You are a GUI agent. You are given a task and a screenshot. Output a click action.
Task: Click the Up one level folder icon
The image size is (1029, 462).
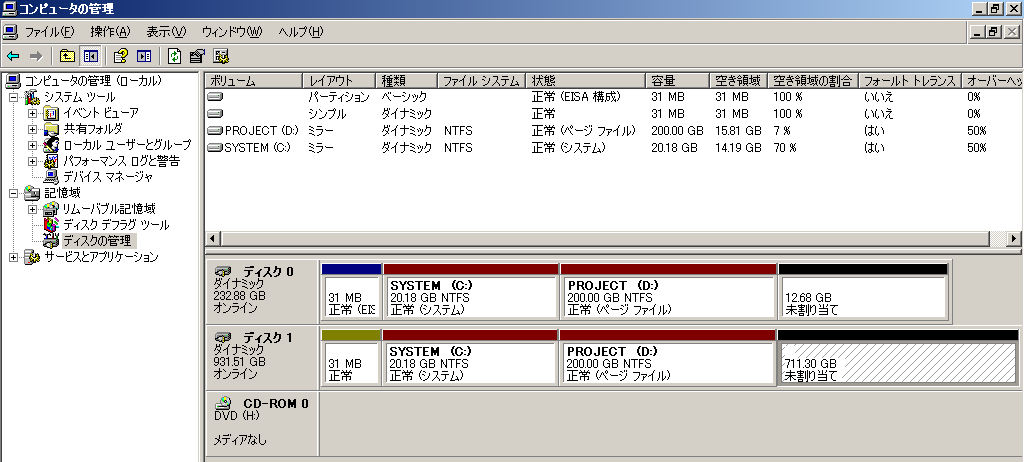coord(67,56)
